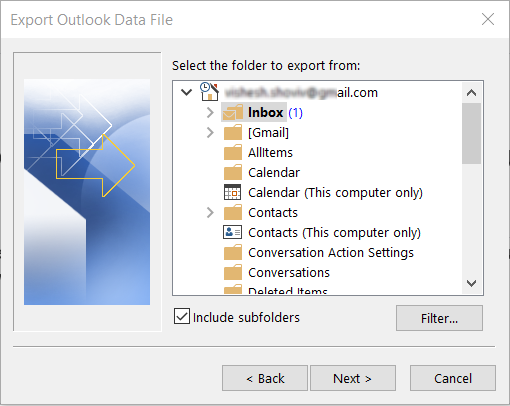Click the Conversation Action Settings folder icon
This screenshot has height=406, width=510.
coord(233,252)
